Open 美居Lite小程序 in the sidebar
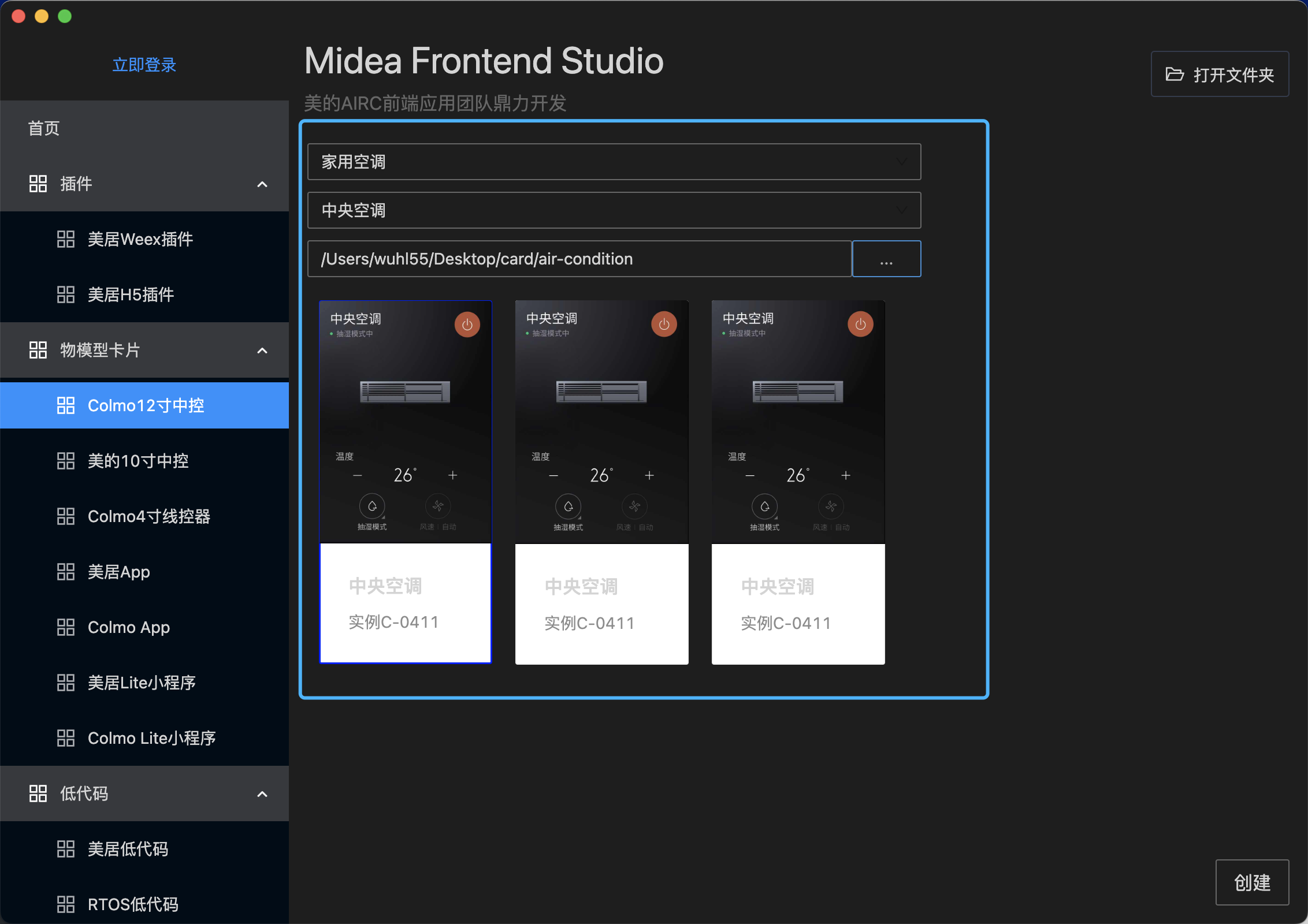This screenshot has width=1308, height=924. (144, 683)
